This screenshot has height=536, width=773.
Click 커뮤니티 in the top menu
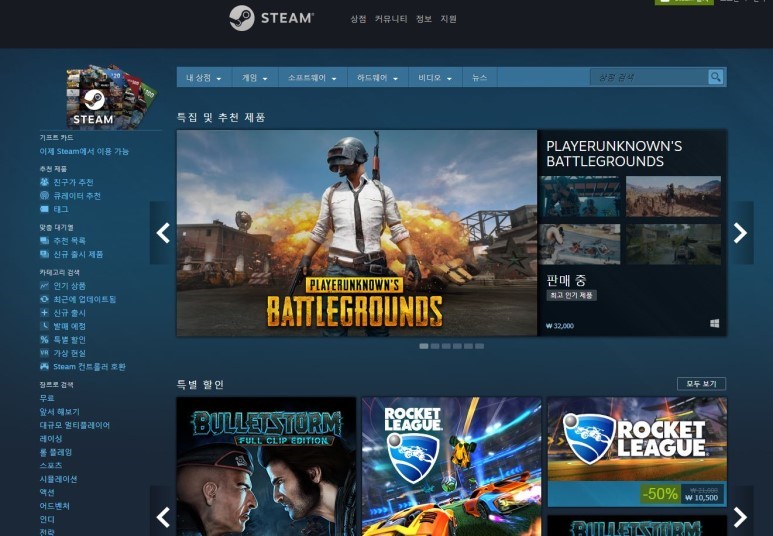pos(391,19)
